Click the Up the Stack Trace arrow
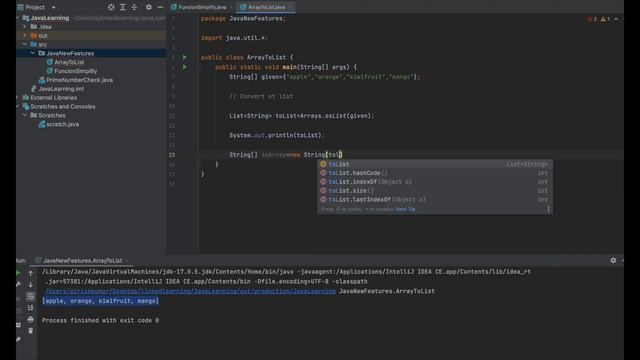Viewport: 640px width, 360px height. (x=31, y=273)
